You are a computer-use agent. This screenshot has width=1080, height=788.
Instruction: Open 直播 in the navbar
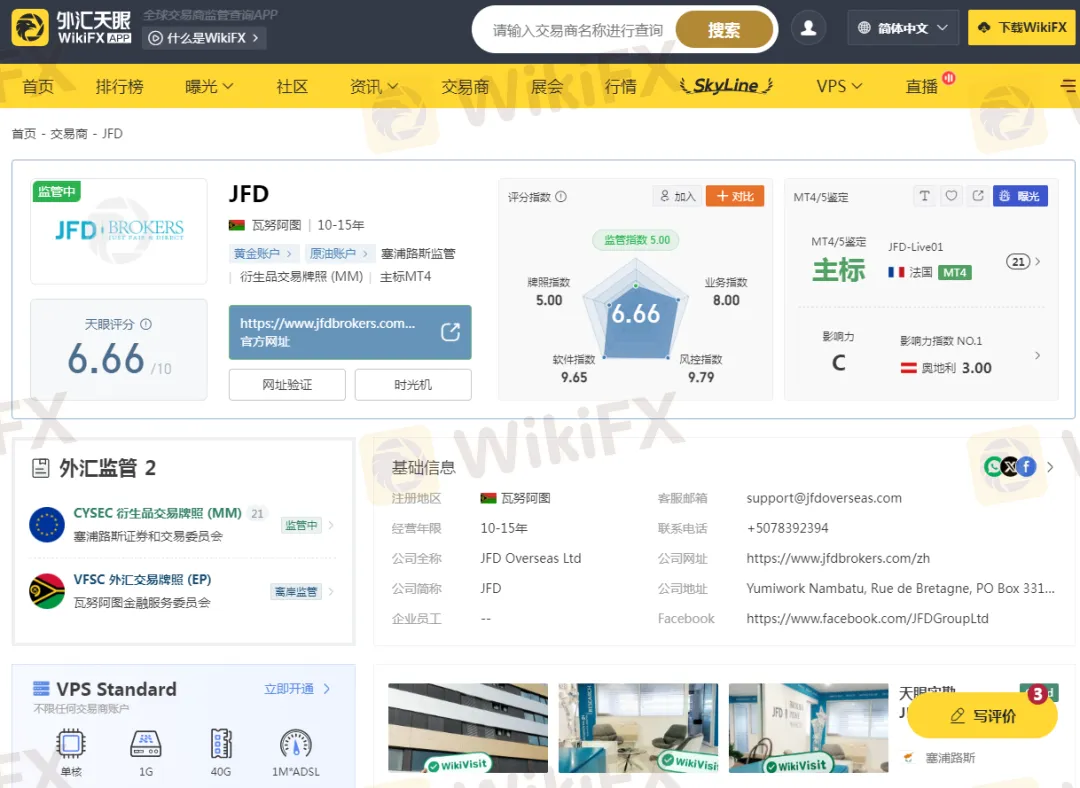[922, 86]
